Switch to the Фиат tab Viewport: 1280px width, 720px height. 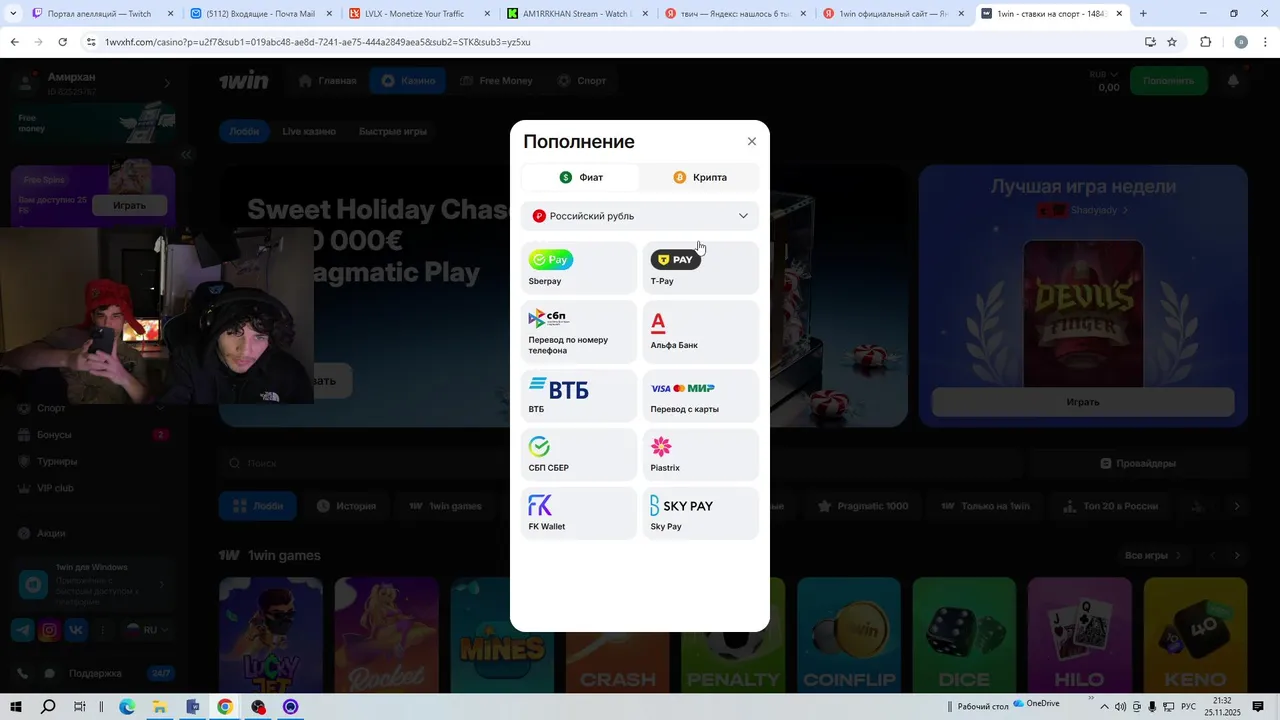581,177
